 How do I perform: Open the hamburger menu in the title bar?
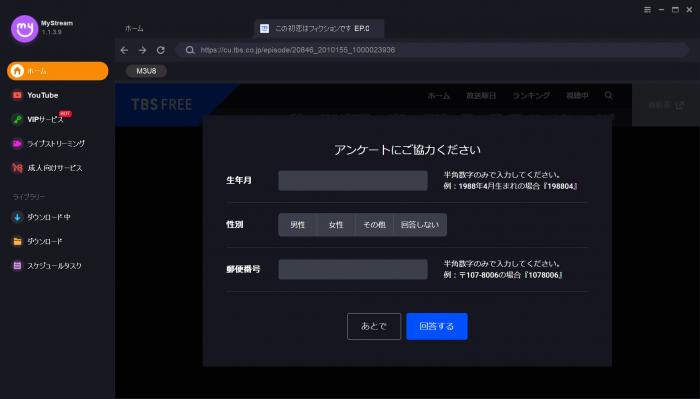click(x=647, y=9)
